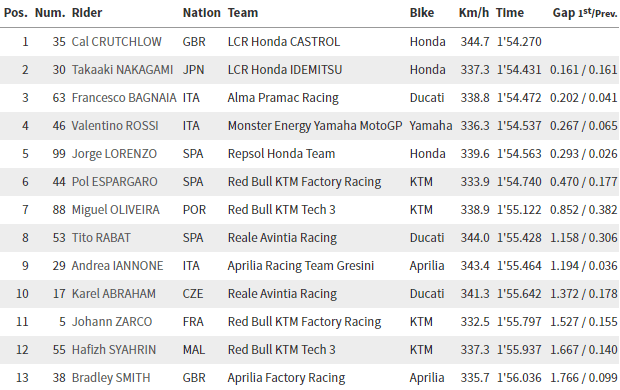
Task: Click Tito RABAT lap time 1'55.428
Action: [519, 238]
